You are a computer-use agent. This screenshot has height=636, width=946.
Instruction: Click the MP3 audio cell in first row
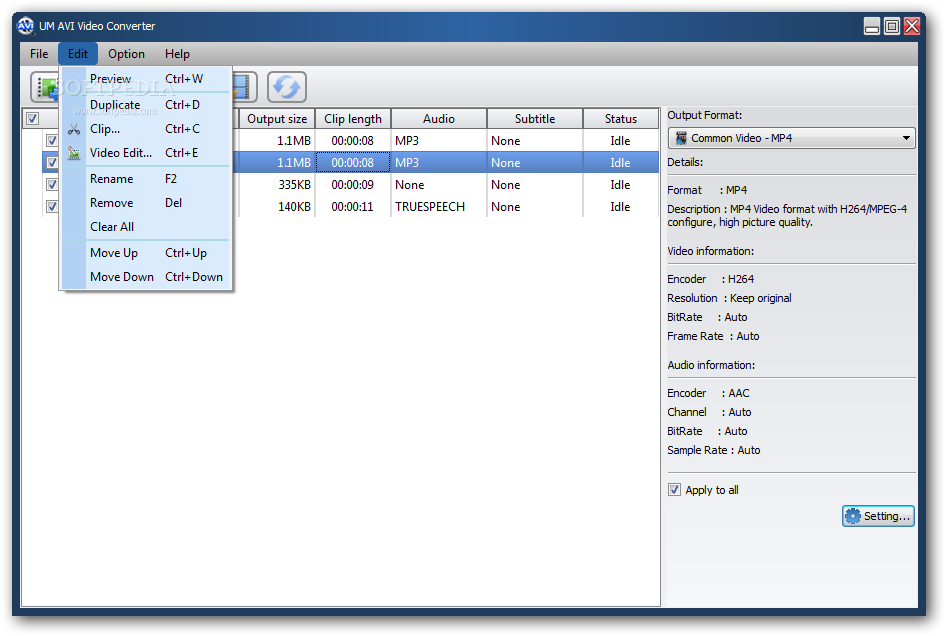[x=439, y=141]
